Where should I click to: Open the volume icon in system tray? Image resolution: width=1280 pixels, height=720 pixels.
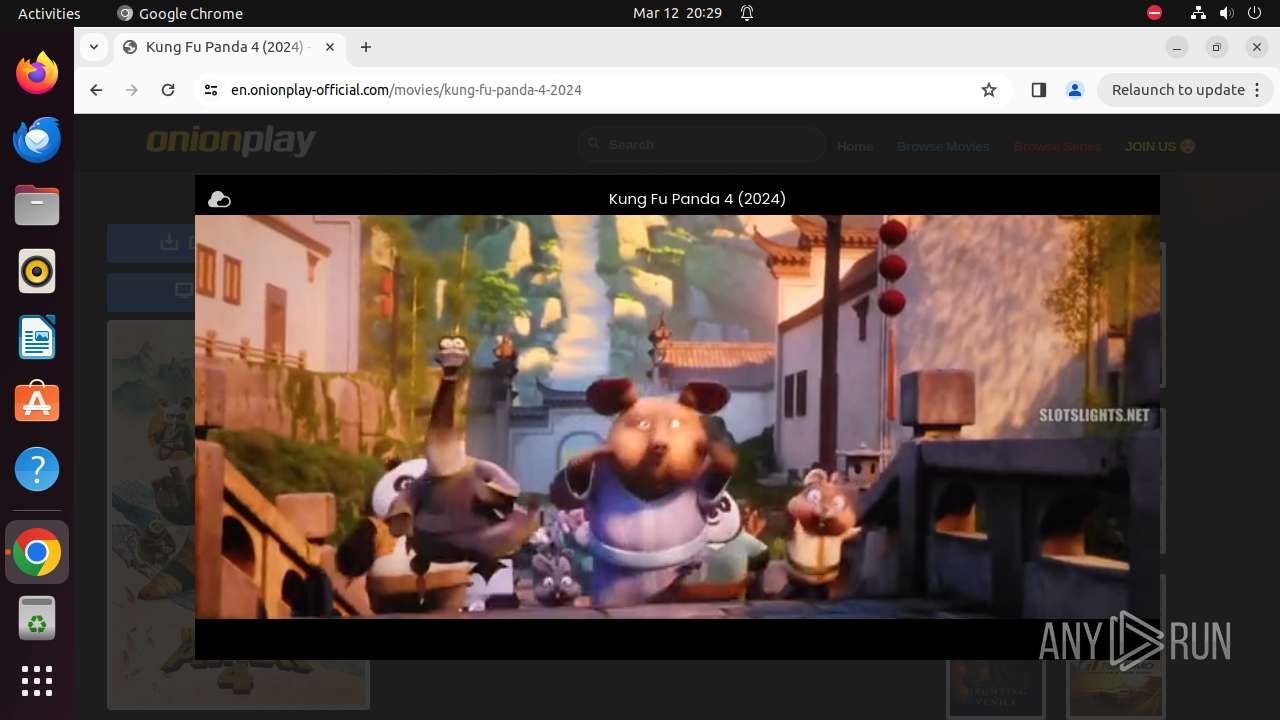point(1226,13)
